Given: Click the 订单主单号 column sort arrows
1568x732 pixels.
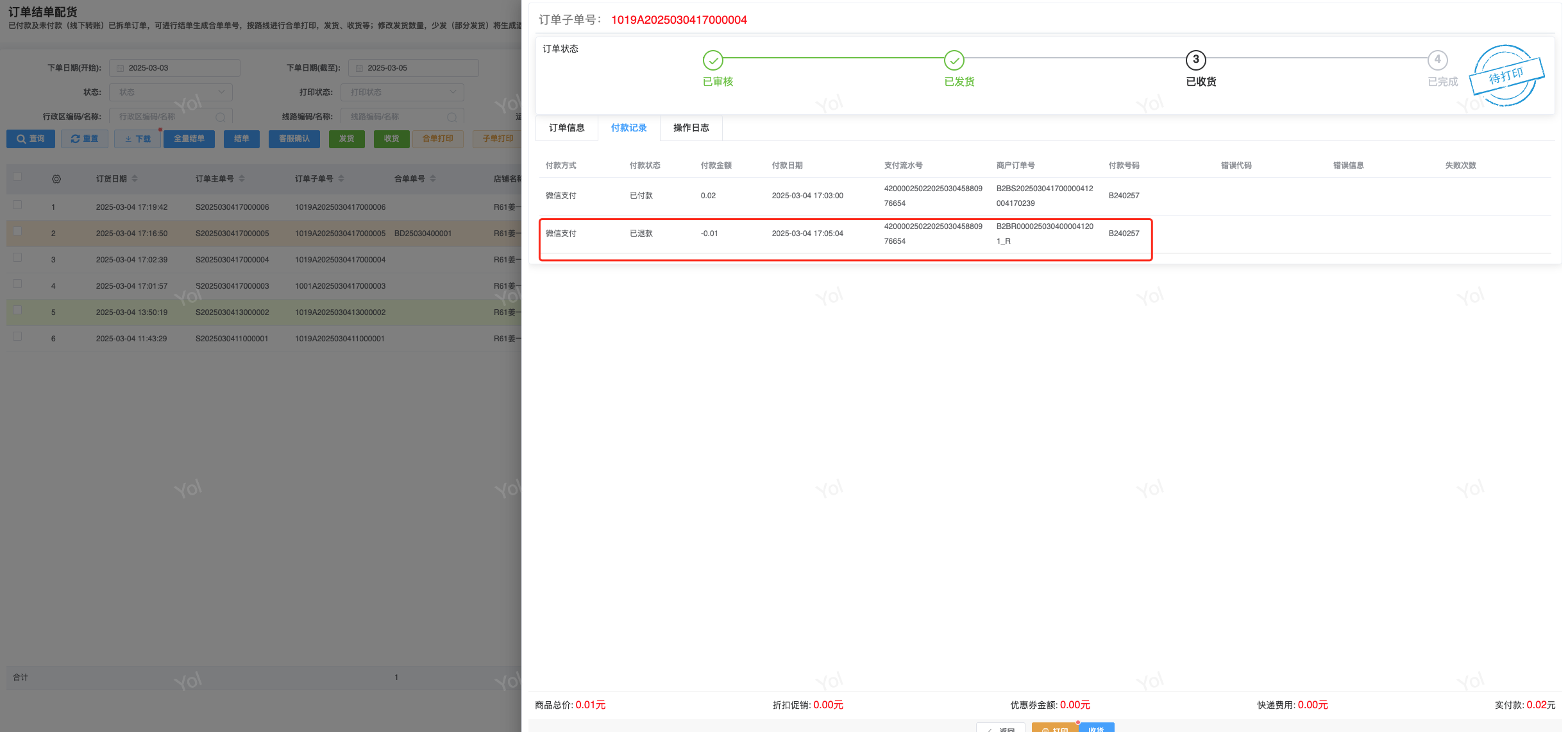Looking at the screenshot, I should click(x=242, y=179).
